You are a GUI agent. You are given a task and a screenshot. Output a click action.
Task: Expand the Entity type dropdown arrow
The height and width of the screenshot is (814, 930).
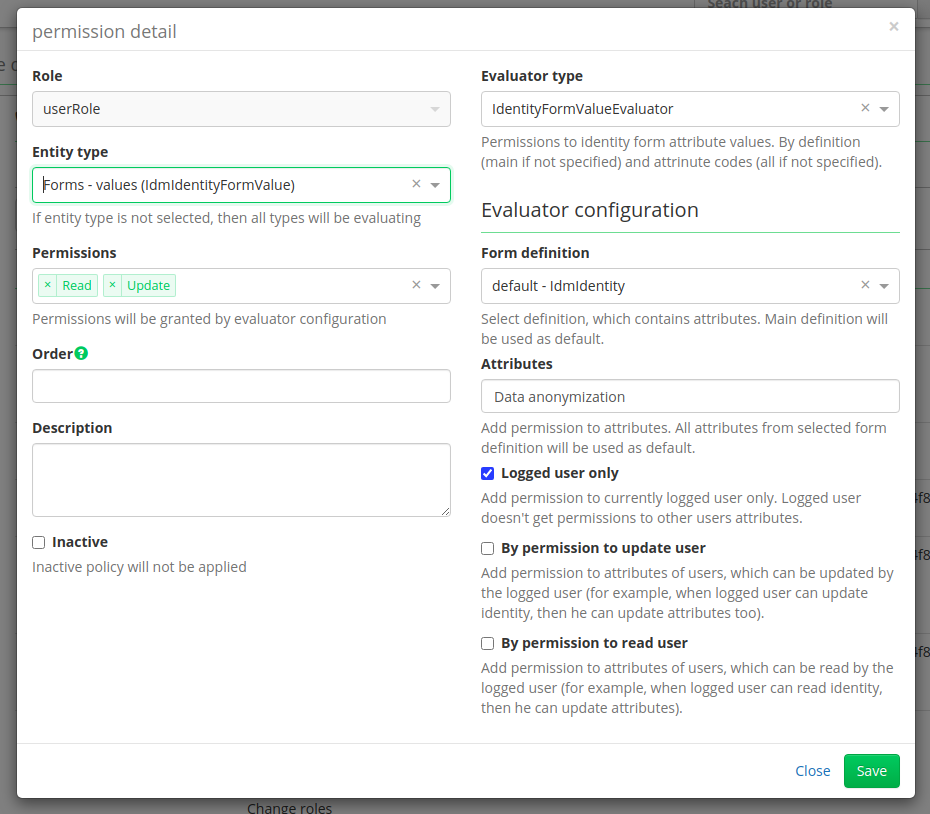pos(435,185)
